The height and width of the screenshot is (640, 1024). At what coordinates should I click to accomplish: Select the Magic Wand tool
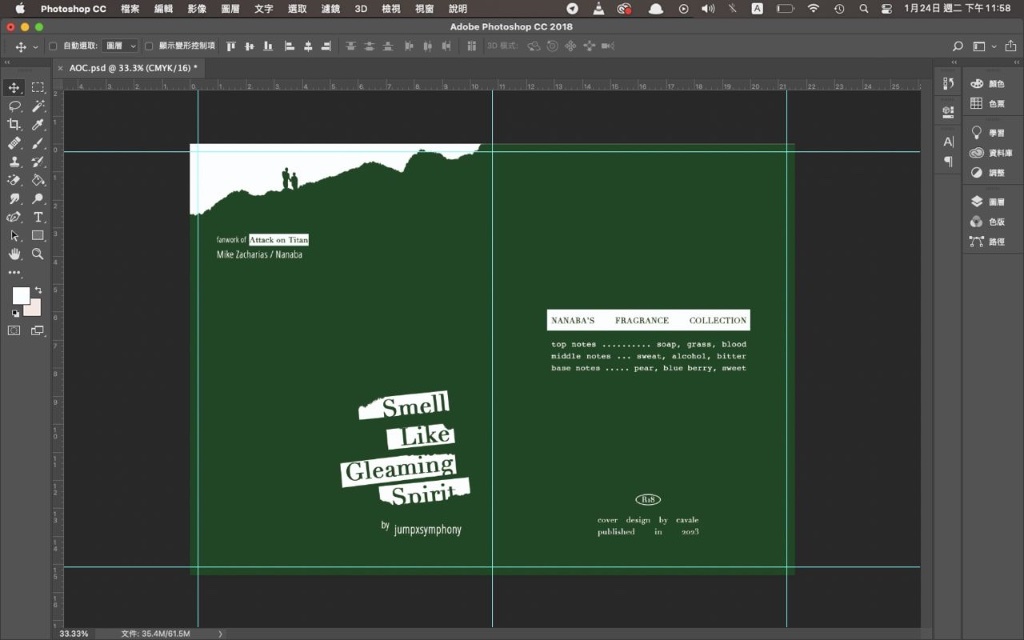(38, 106)
